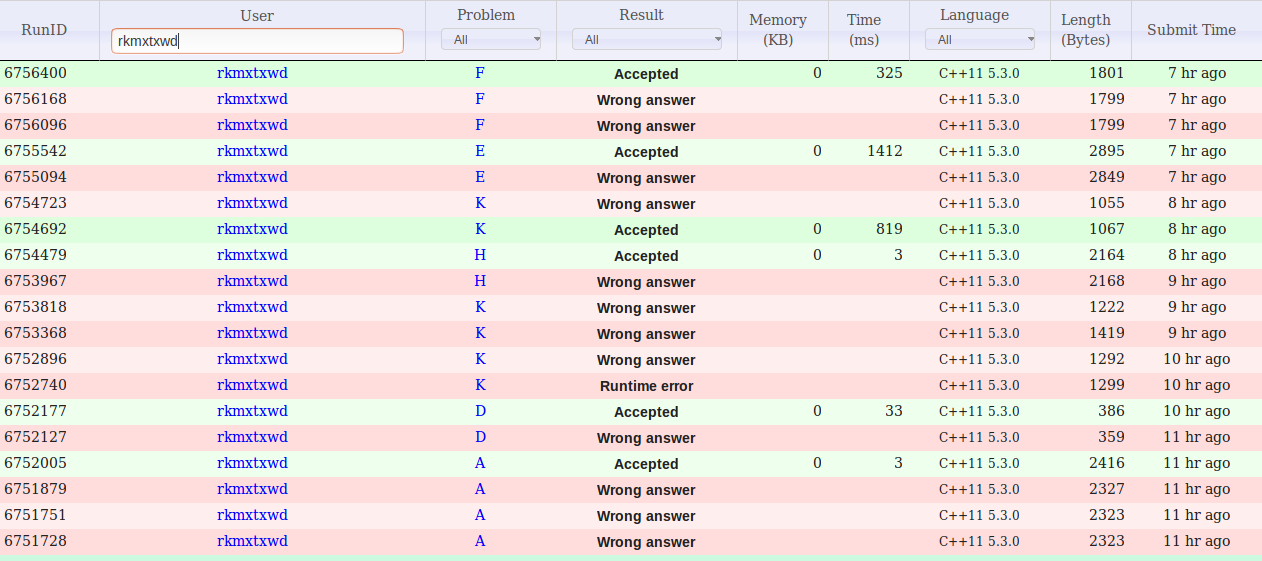Open problem E link for run 6755542
Image resolution: width=1262 pixels, height=561 pixels.
coord(480,151)
